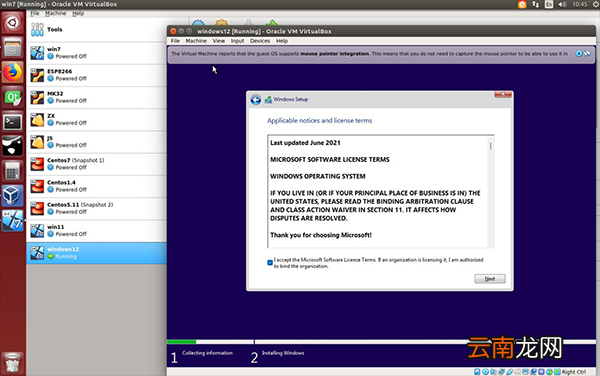The height and width of the screenshot is (376, 600).
Task: Open the Devices menu
Action: [x=260, y=41]
